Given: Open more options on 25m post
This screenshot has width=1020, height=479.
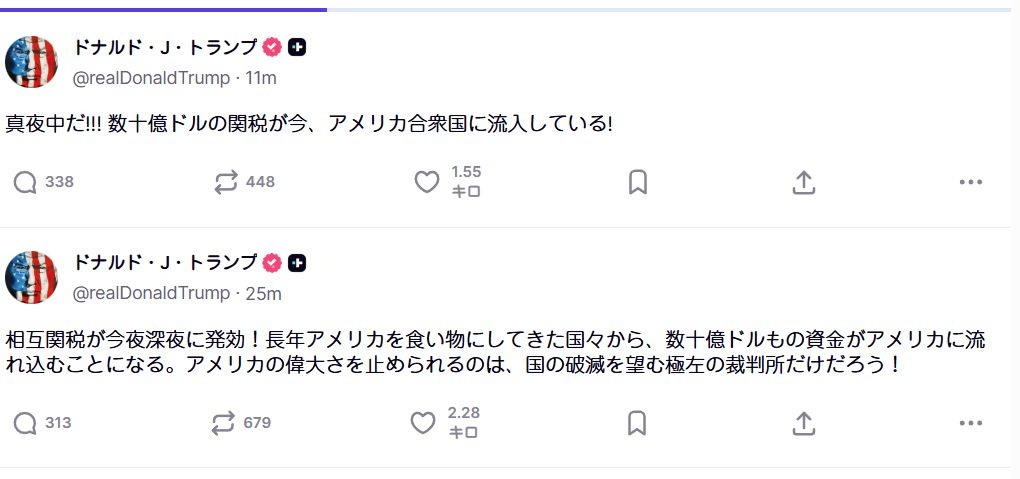Looking at the screenshot, I should (x=970, y=423).
